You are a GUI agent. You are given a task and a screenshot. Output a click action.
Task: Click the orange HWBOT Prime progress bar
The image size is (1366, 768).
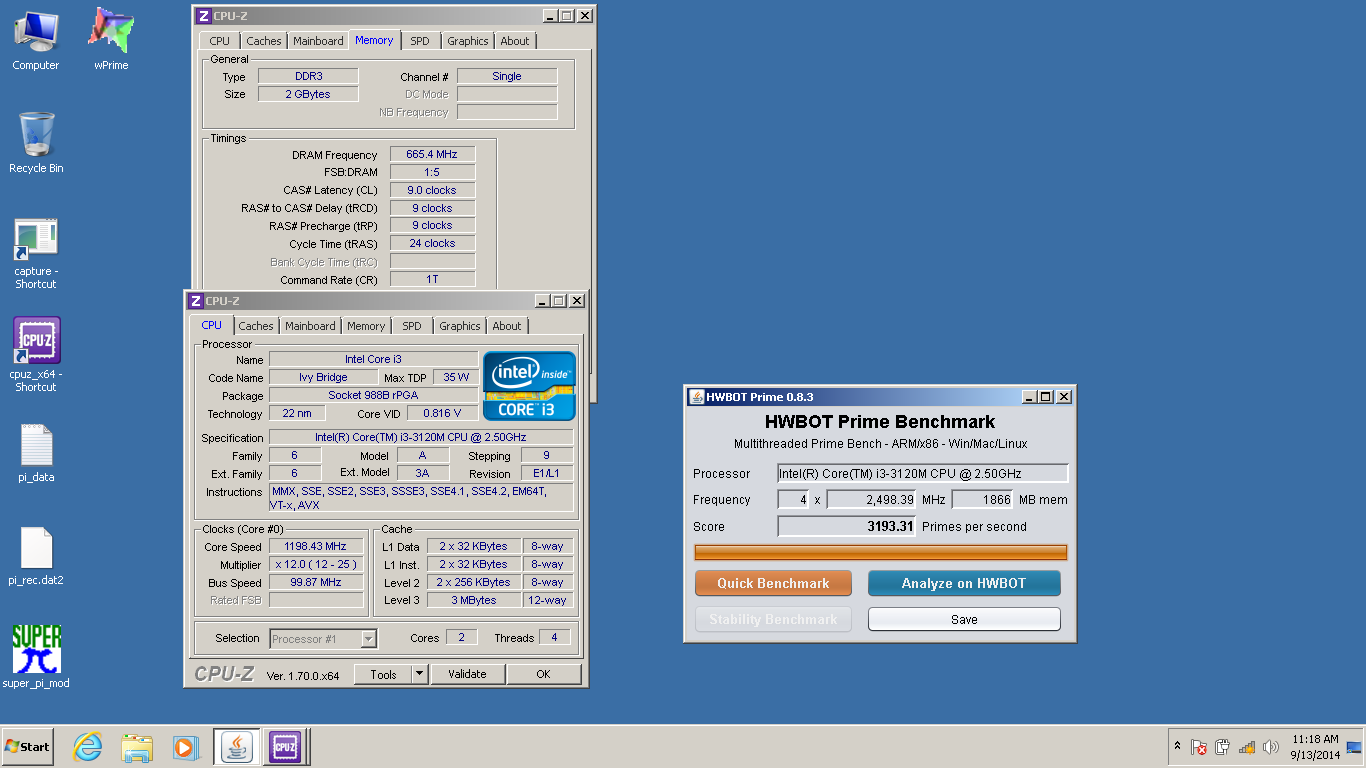pyautogui.click(x=880, y=552)
